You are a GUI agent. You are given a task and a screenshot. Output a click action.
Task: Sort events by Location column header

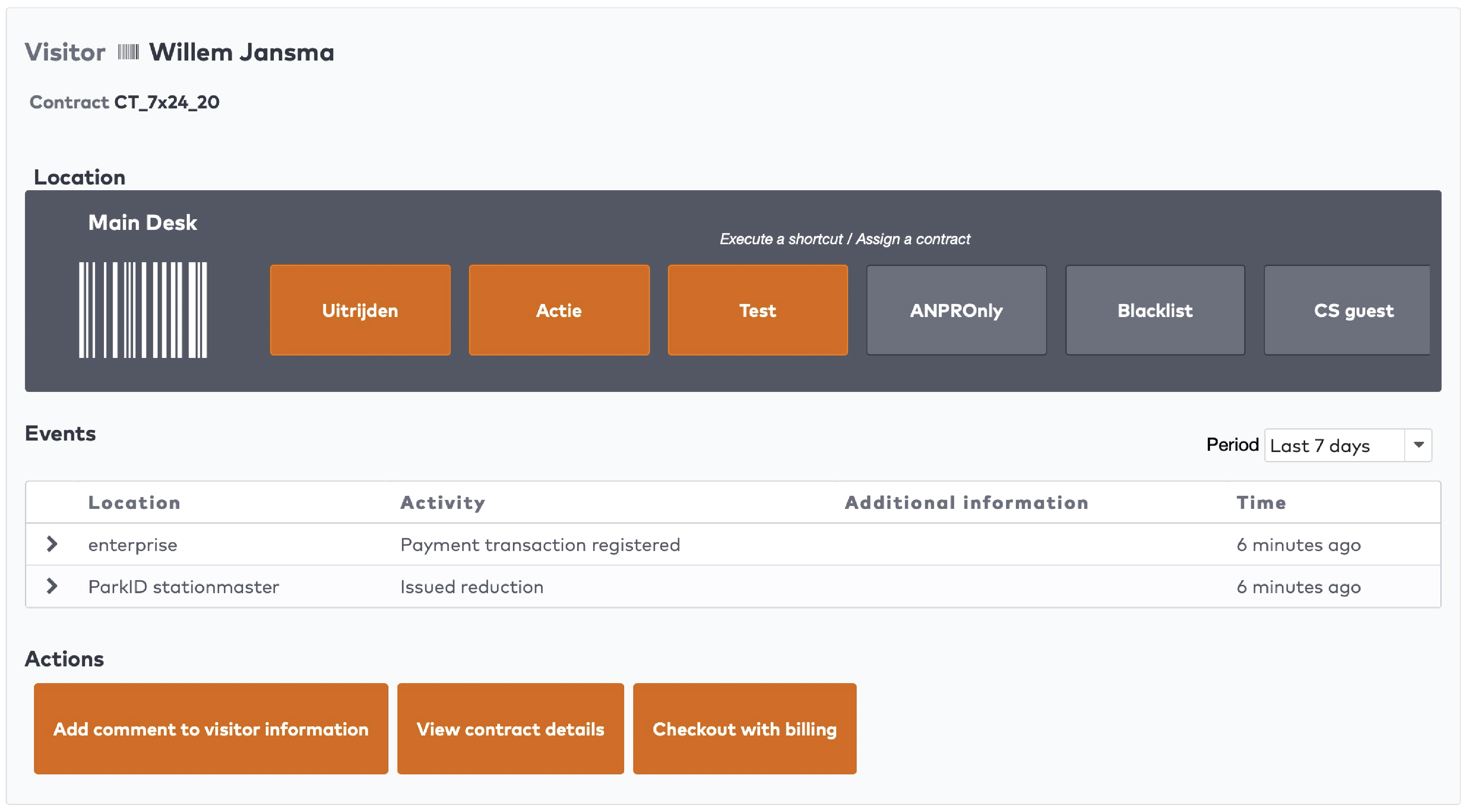click(x=134, y=503)
